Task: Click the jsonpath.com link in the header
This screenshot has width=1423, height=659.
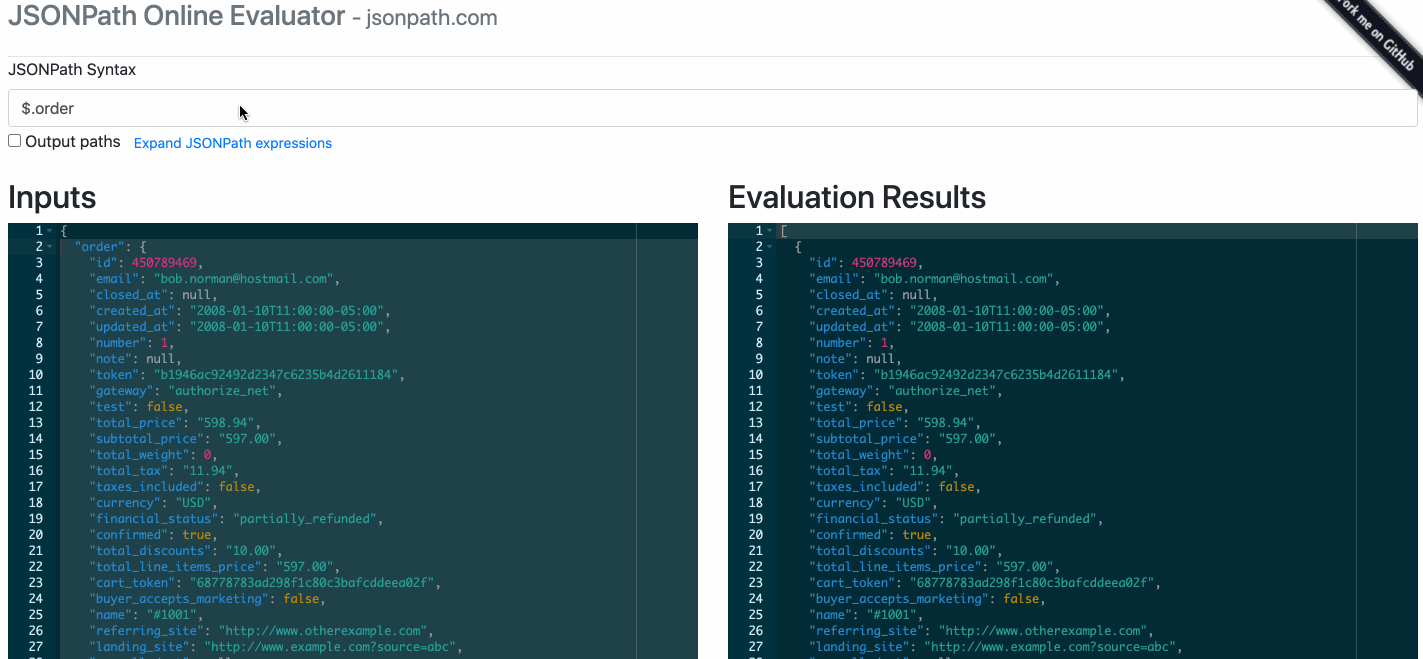Action: click(431, 17)
